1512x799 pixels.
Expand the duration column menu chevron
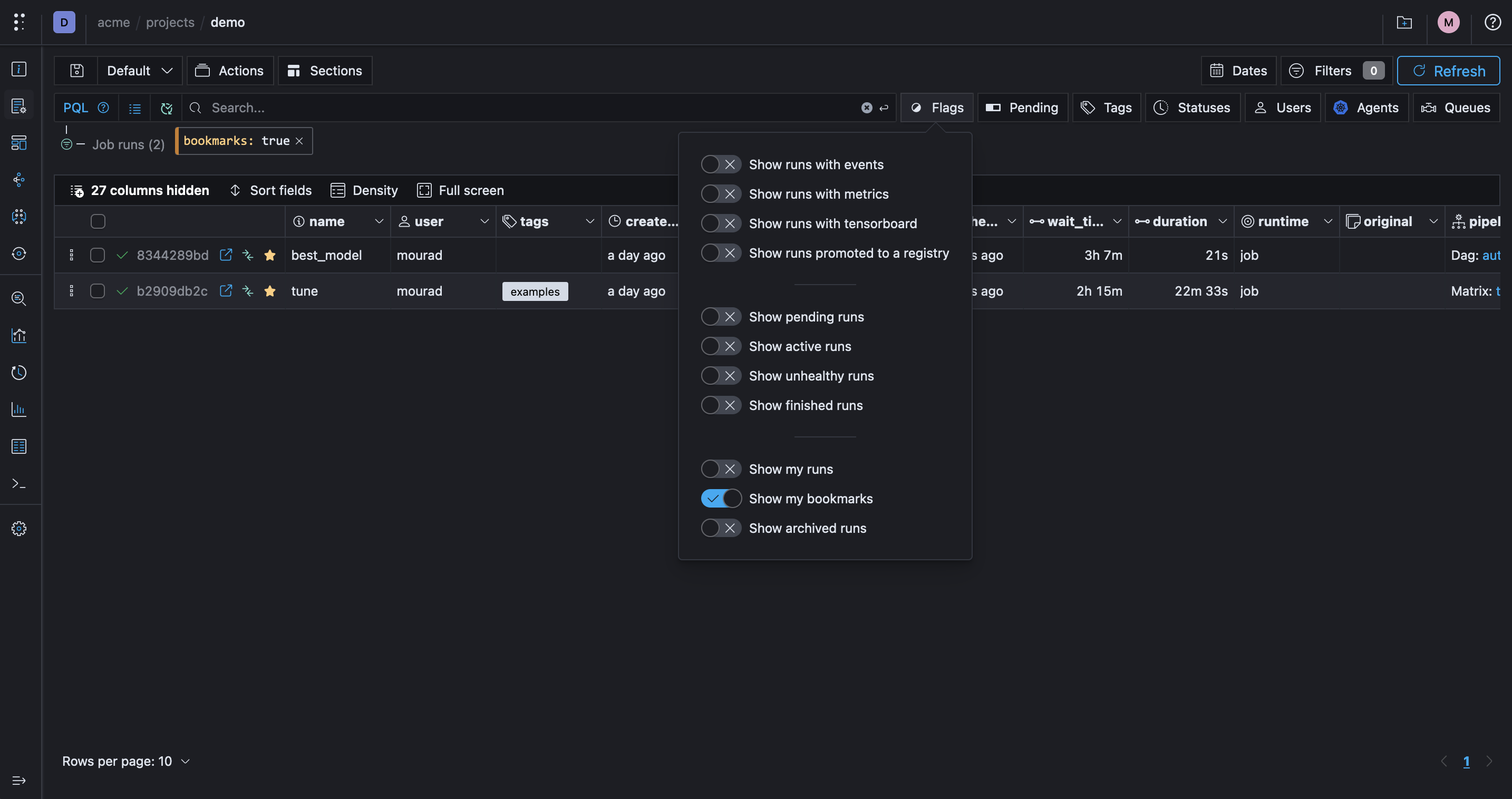(x=1223, y=222)
